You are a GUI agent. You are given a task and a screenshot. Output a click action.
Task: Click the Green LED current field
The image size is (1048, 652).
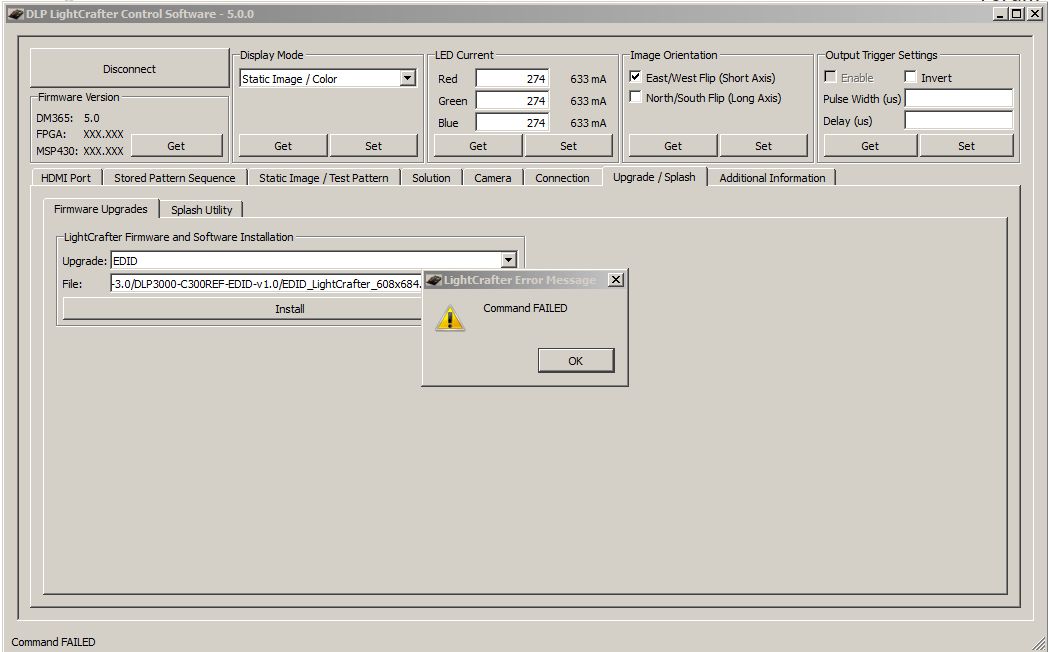coord(512,101)
